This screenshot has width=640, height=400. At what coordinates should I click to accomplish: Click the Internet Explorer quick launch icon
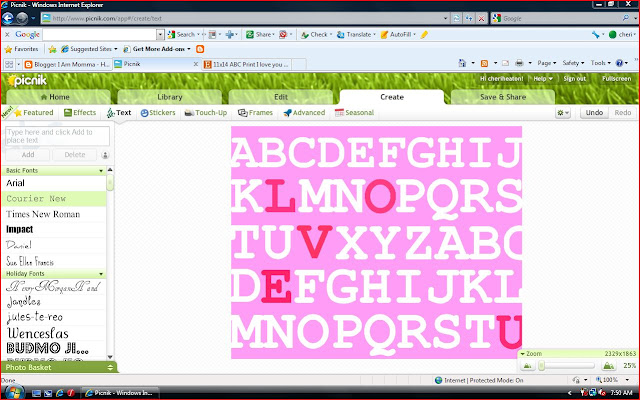click(x=60, y=393)
